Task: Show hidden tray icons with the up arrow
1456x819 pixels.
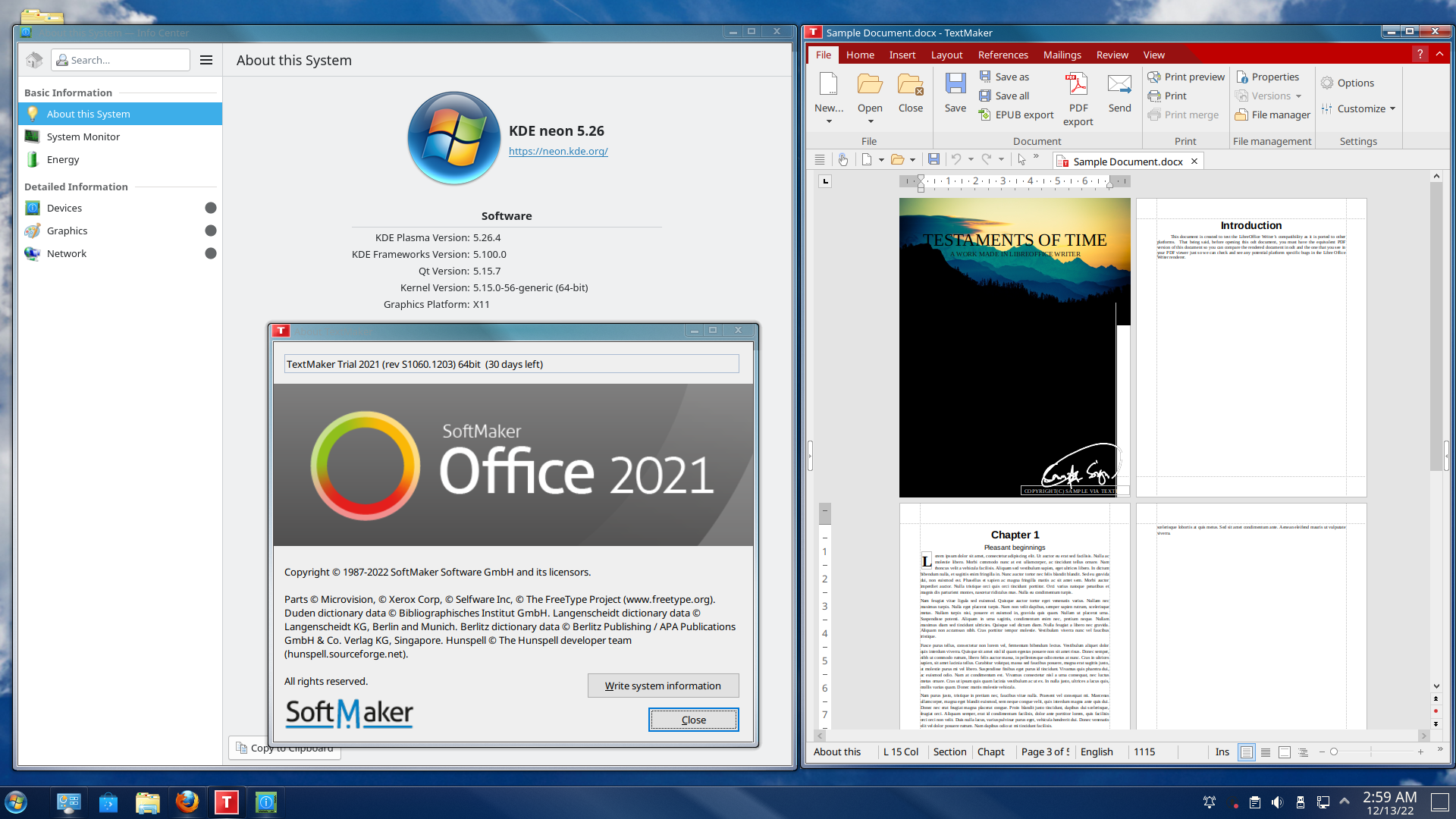Action: [1345, 802]
